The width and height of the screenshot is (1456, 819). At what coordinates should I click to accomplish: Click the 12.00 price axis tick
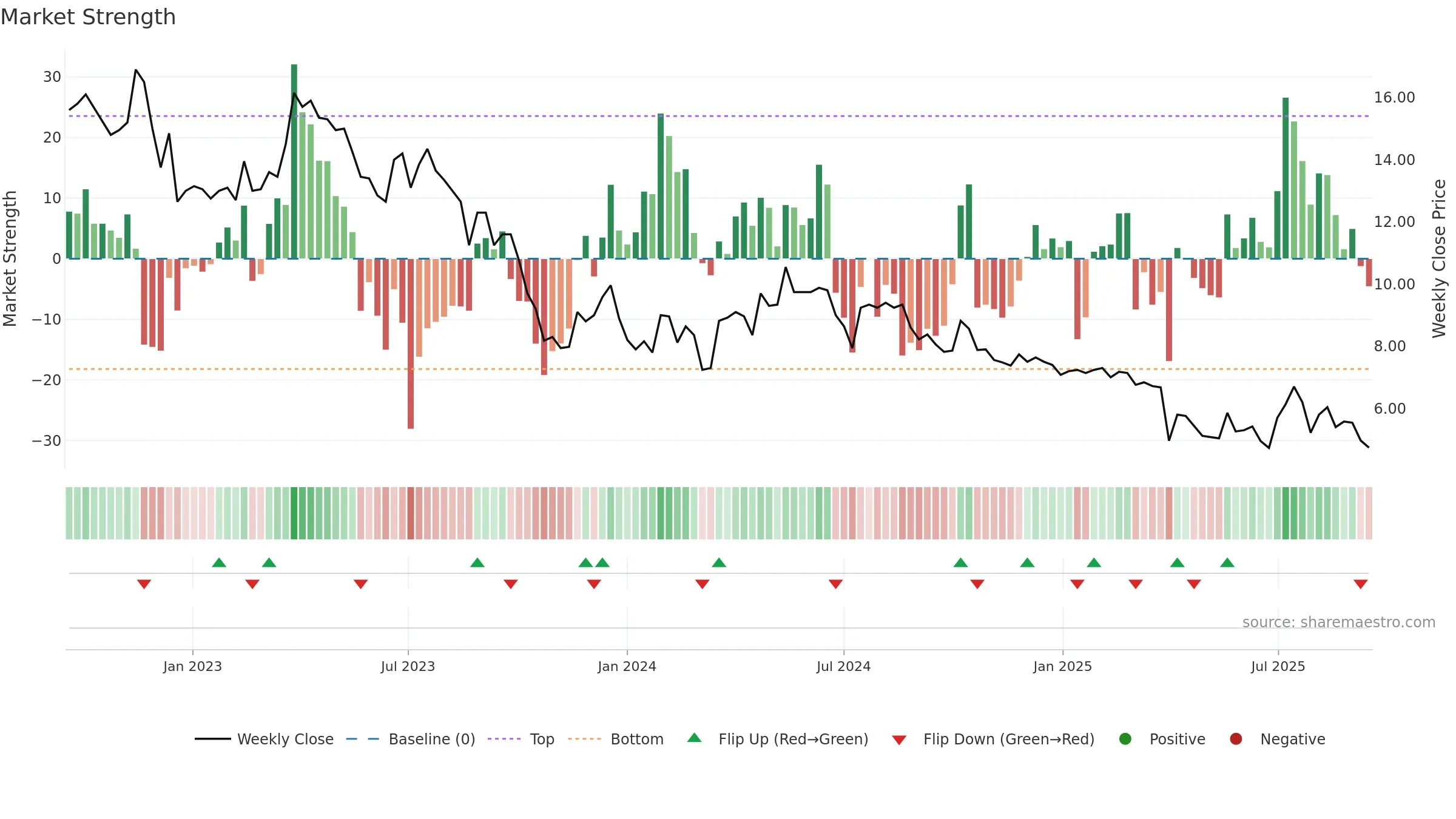click(1394, 222)
